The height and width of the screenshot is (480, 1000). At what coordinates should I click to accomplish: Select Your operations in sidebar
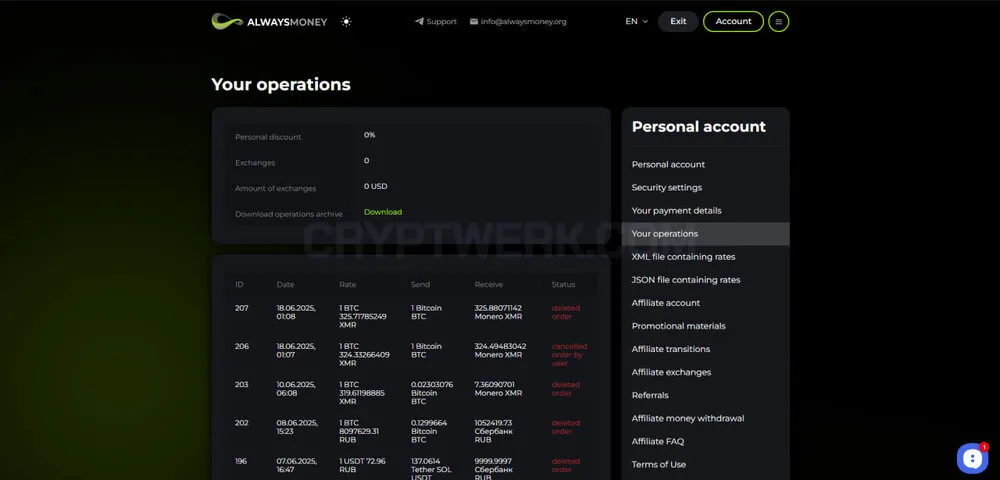tap(705, 234)
